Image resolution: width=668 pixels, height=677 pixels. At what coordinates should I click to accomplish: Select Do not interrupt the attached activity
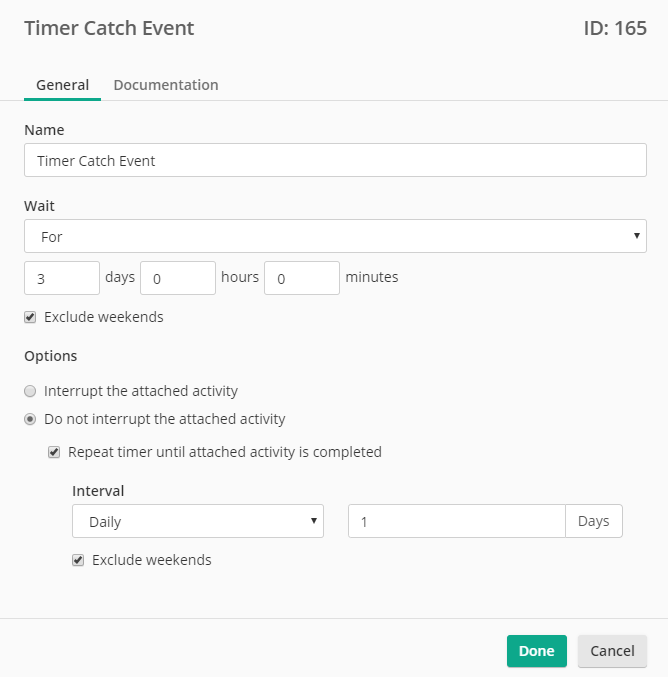(x=30, y=419)
